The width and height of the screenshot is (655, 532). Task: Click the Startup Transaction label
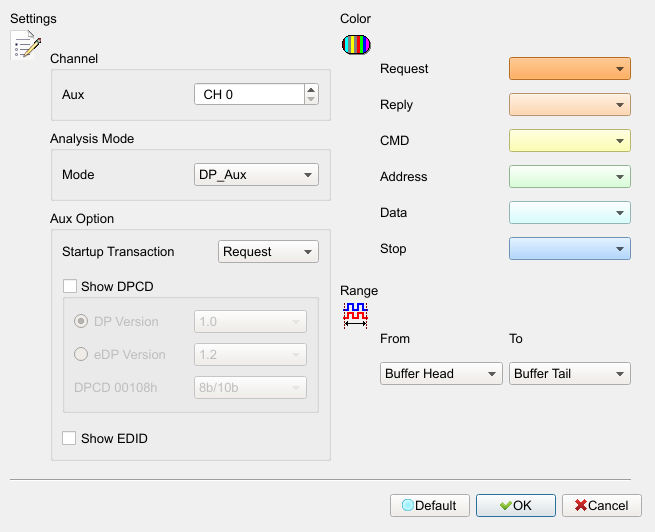118,251
